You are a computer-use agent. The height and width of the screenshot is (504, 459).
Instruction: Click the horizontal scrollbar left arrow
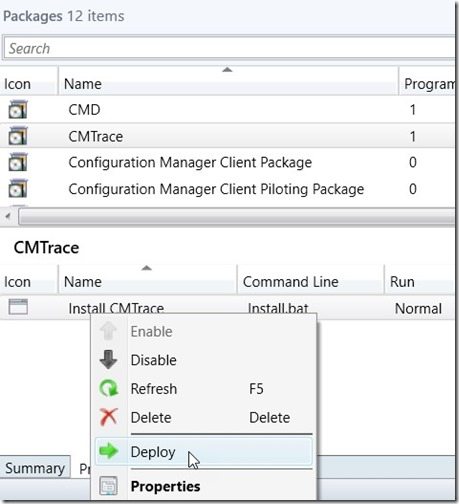coord(8,216)
